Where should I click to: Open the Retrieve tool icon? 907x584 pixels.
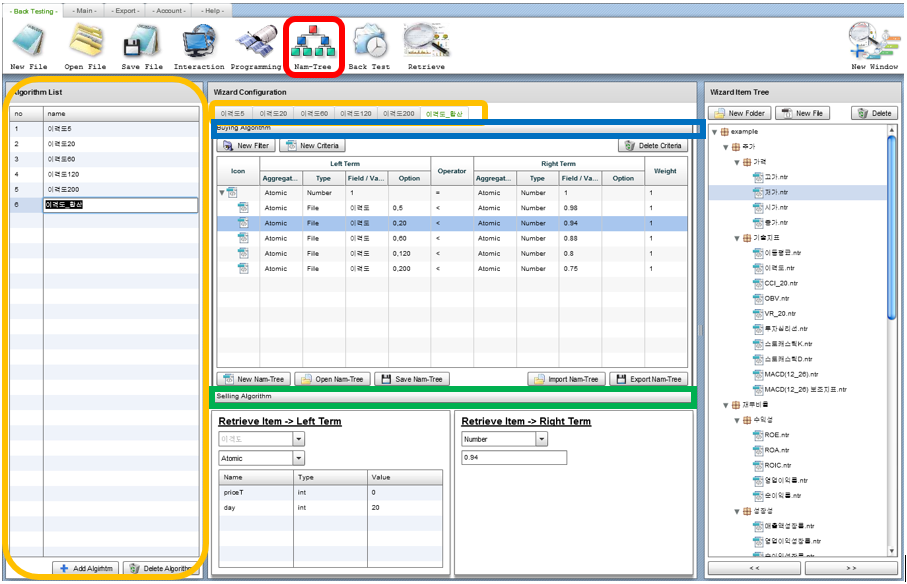pos(425,40)
